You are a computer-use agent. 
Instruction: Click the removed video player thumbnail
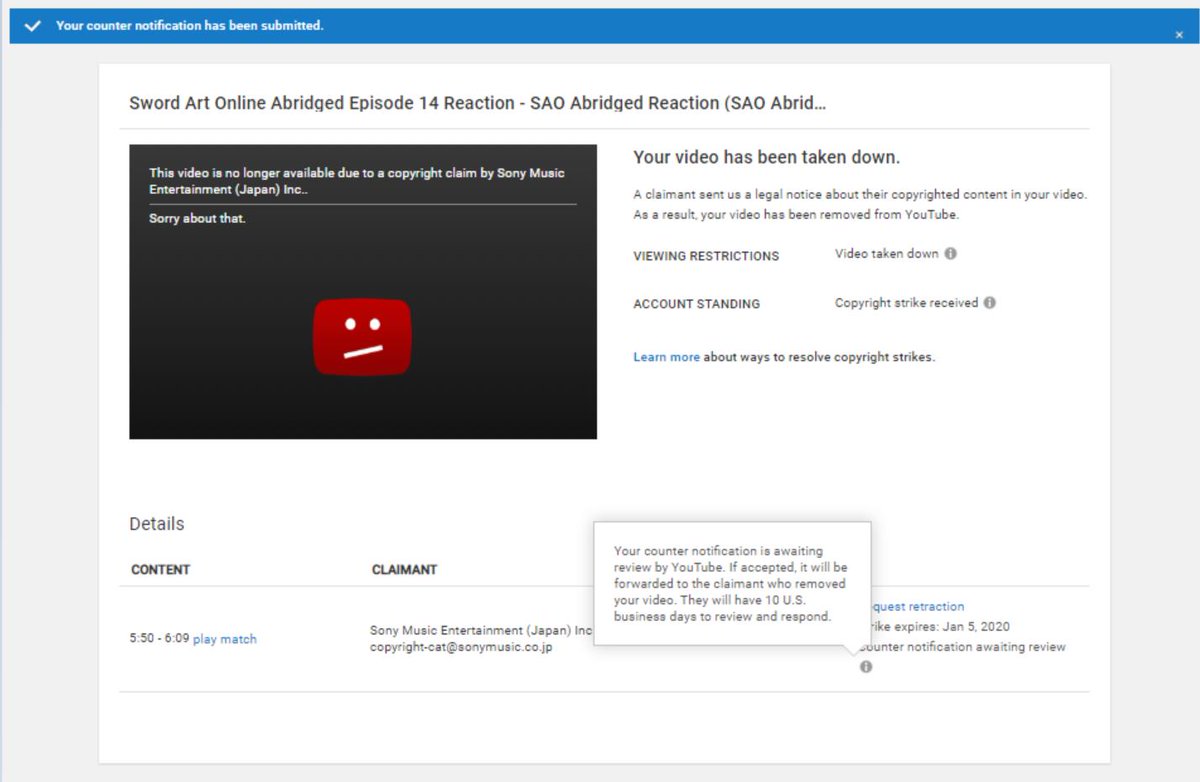pos(363,292)
